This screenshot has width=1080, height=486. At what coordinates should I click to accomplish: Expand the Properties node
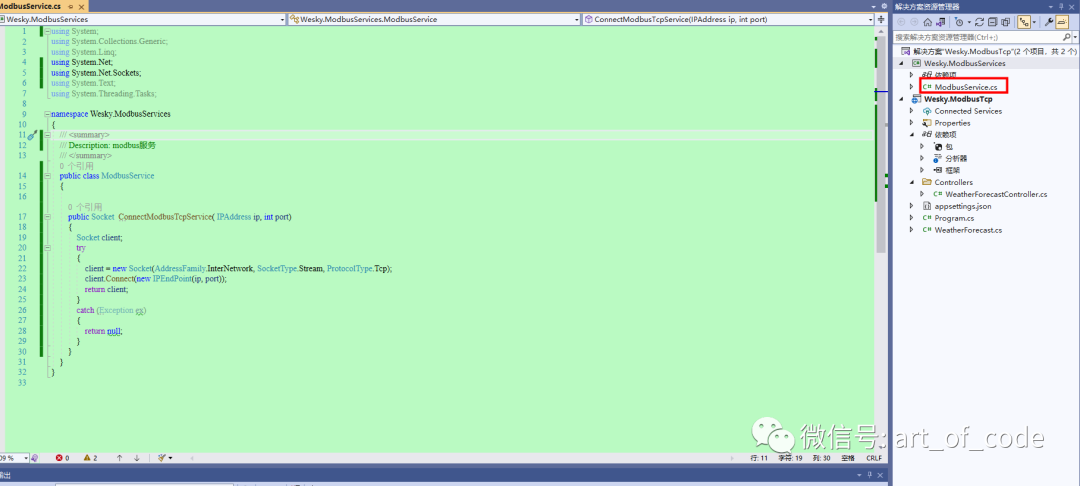coord(911,123)
